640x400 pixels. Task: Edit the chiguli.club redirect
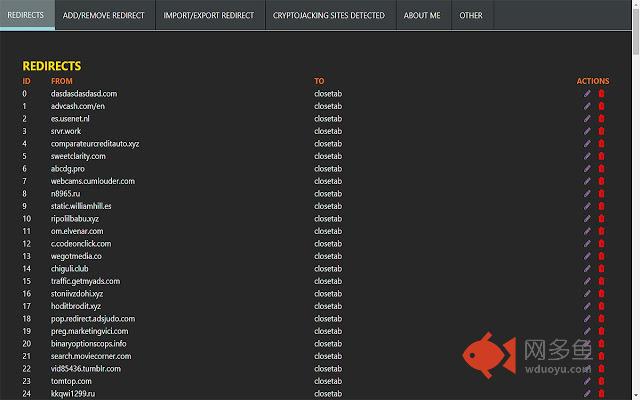tap(587, 269)
